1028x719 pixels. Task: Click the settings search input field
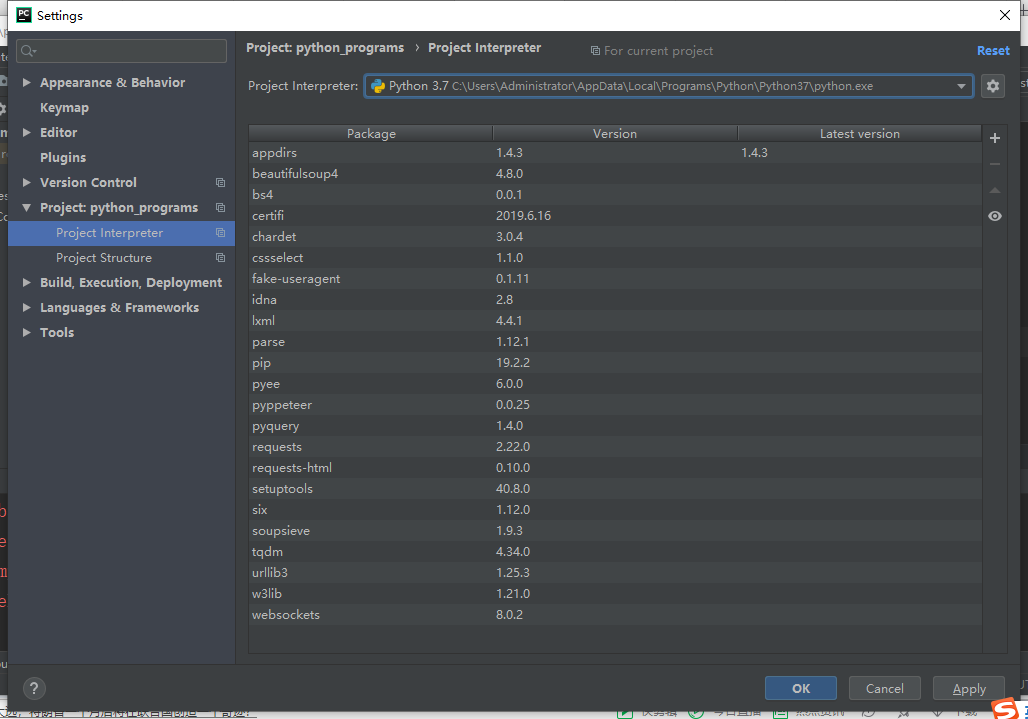click(x=121, y=51)
